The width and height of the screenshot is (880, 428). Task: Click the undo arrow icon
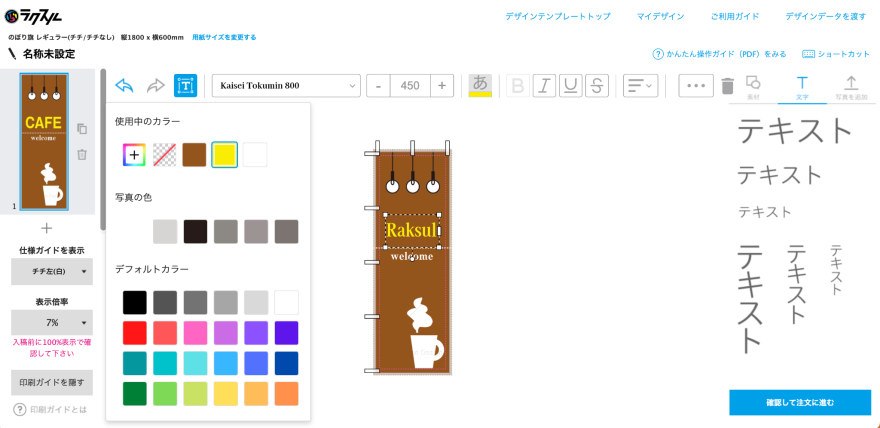point(124,86)
